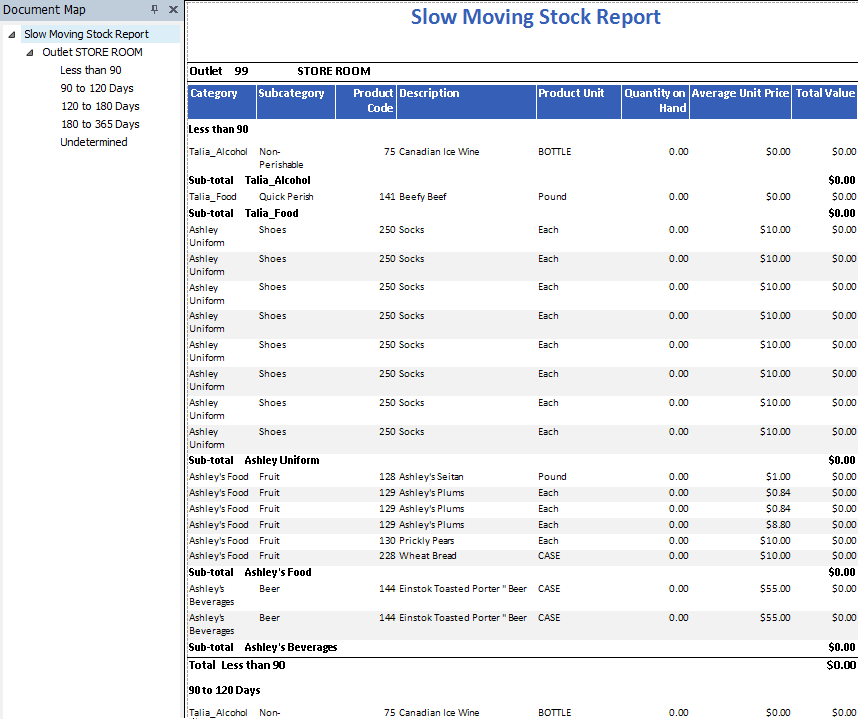
Task: Click the Quantity on Hand header
Action: coord(655,100)
